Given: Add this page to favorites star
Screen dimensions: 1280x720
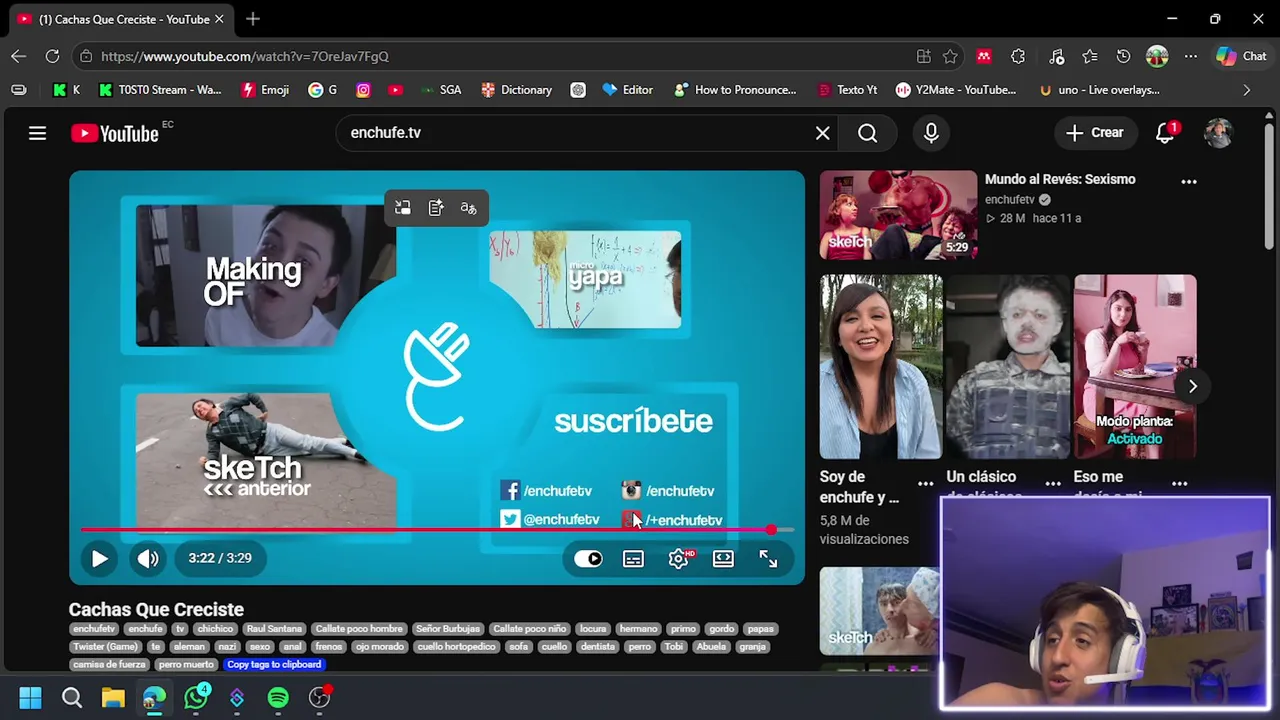Looking at the screenshot, I should pyautogui.click(x=950, y=57).
